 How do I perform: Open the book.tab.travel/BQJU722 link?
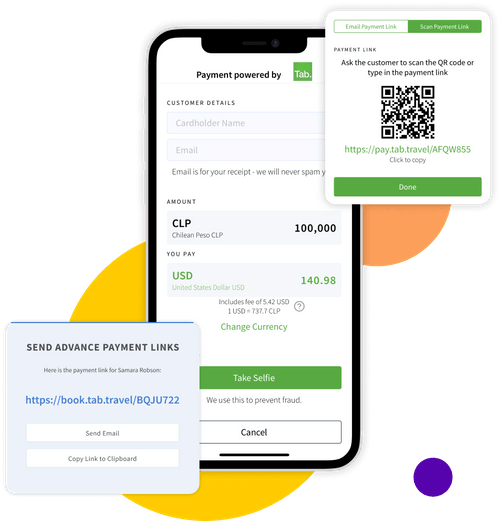102,400
